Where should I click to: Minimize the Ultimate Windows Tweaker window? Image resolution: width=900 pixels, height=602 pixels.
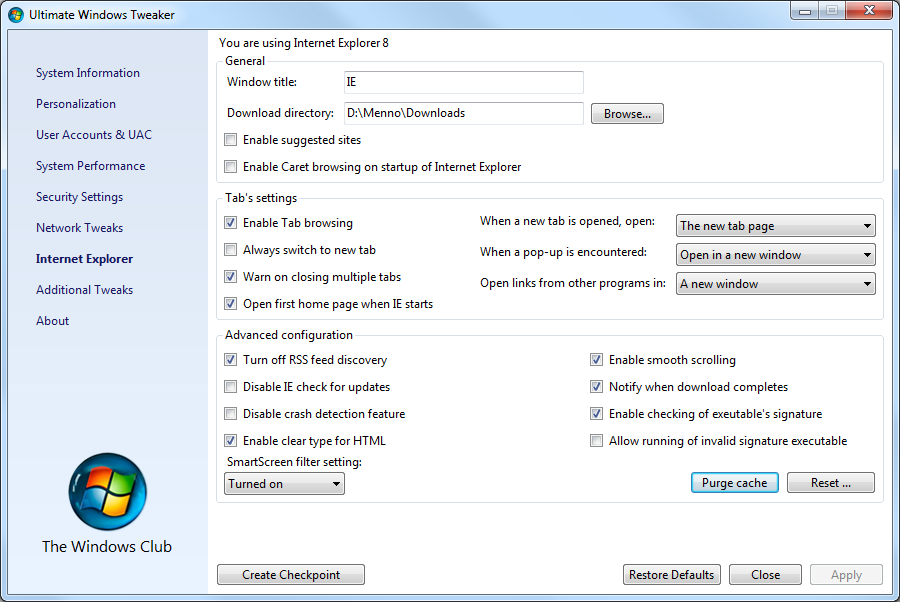click(x=805, y=11)
